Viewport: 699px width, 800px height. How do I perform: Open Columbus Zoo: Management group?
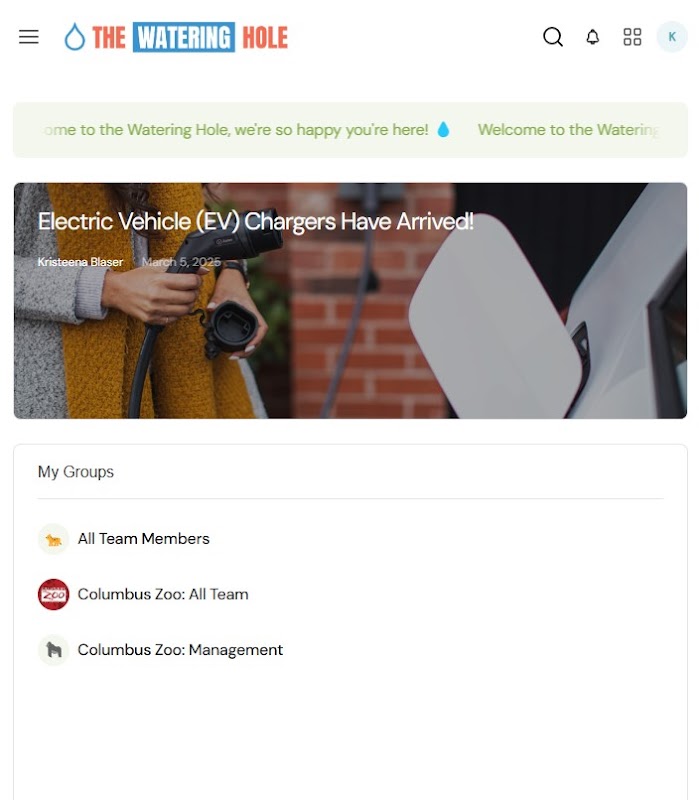click(180, 650)
